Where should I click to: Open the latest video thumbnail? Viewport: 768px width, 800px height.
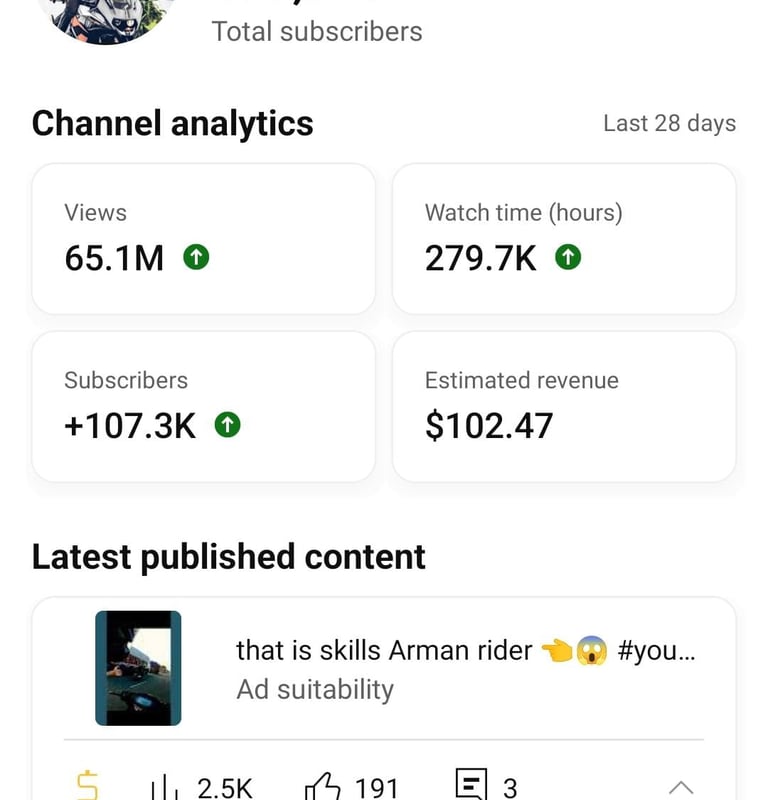138,668
